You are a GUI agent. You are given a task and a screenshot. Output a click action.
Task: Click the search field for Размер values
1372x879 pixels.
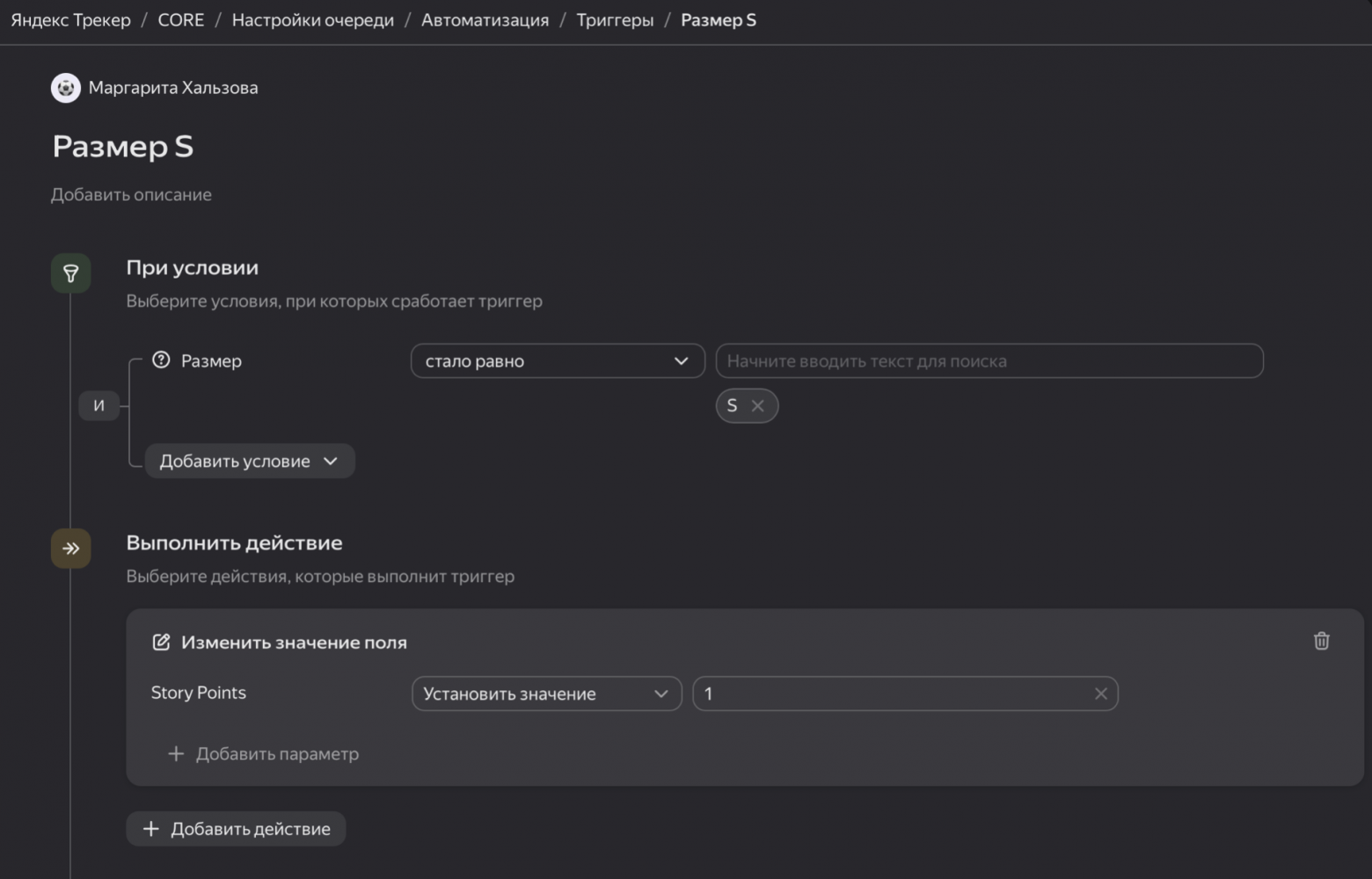click(989, 361)
